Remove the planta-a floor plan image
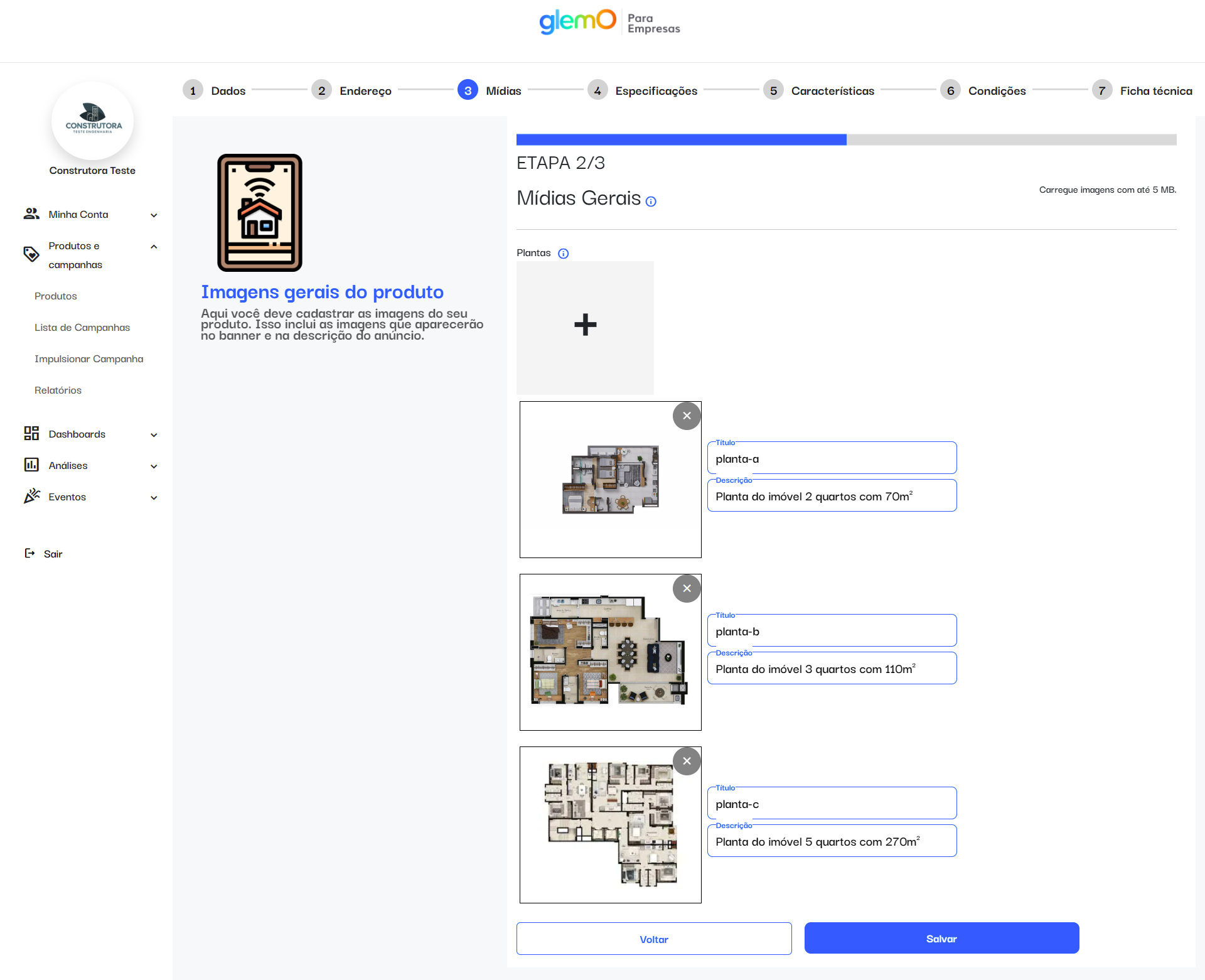1205x980 pixels. [687, 416]
